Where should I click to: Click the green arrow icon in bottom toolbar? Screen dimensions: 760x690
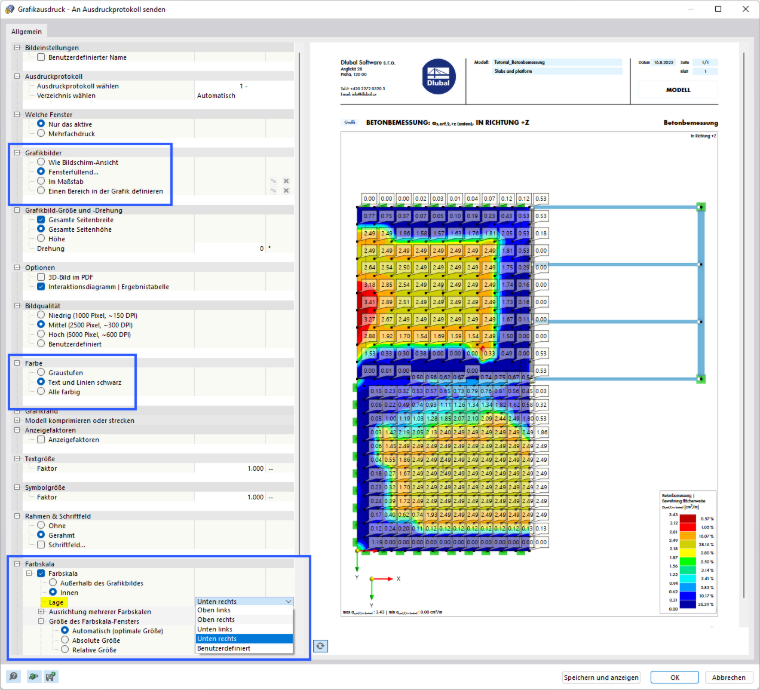tap(33, 676)
